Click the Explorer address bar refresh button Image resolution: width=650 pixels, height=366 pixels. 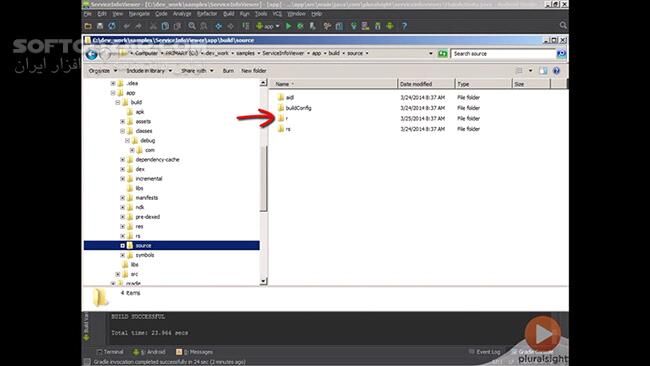442,53
